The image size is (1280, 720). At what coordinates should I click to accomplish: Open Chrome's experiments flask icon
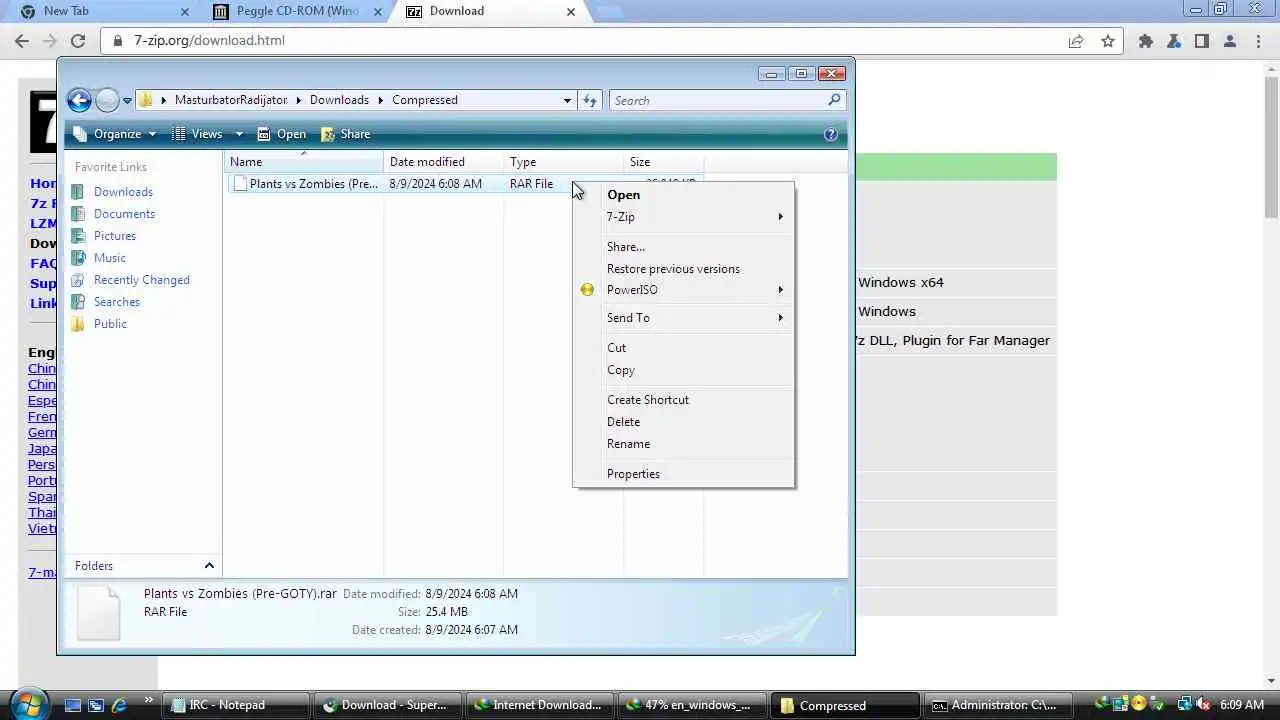coord(1174,41)
